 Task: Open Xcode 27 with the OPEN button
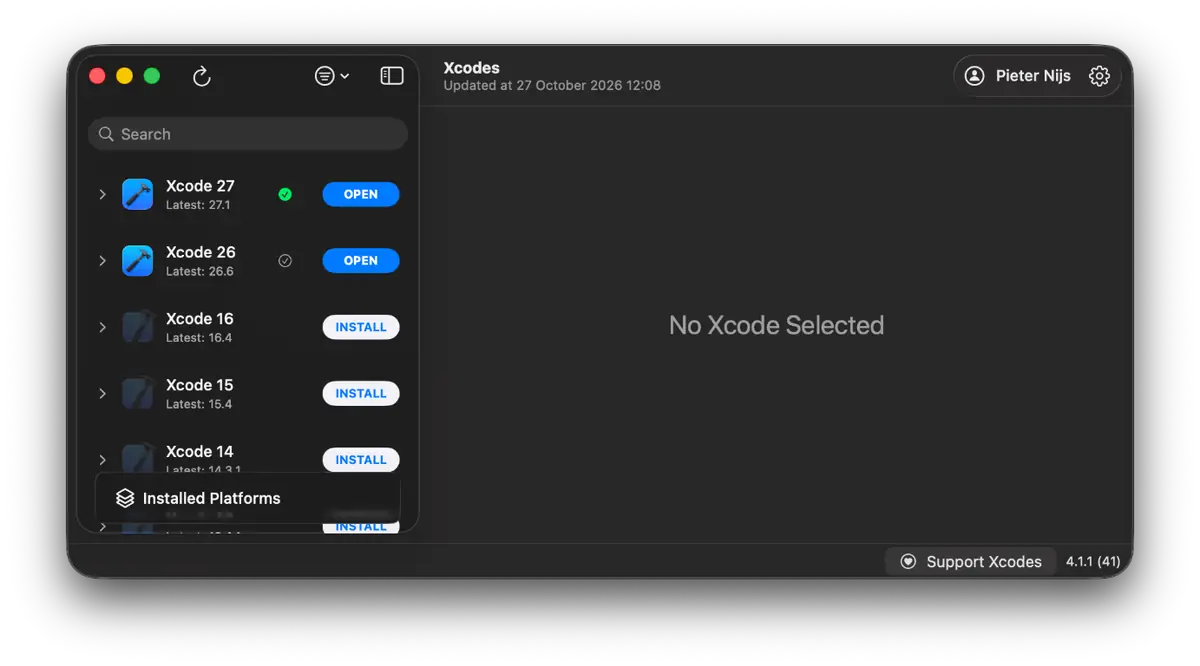tap(361, 194)
